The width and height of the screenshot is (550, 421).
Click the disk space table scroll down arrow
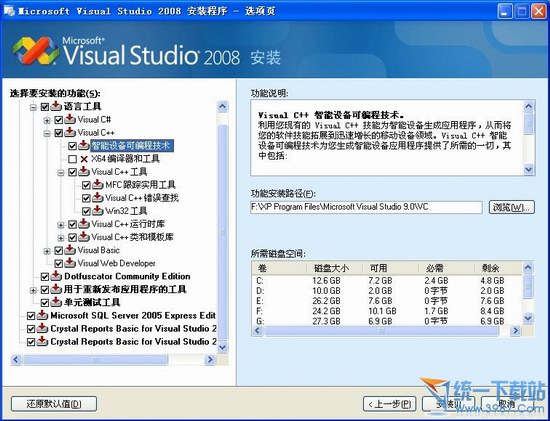(x=528, y=318)
